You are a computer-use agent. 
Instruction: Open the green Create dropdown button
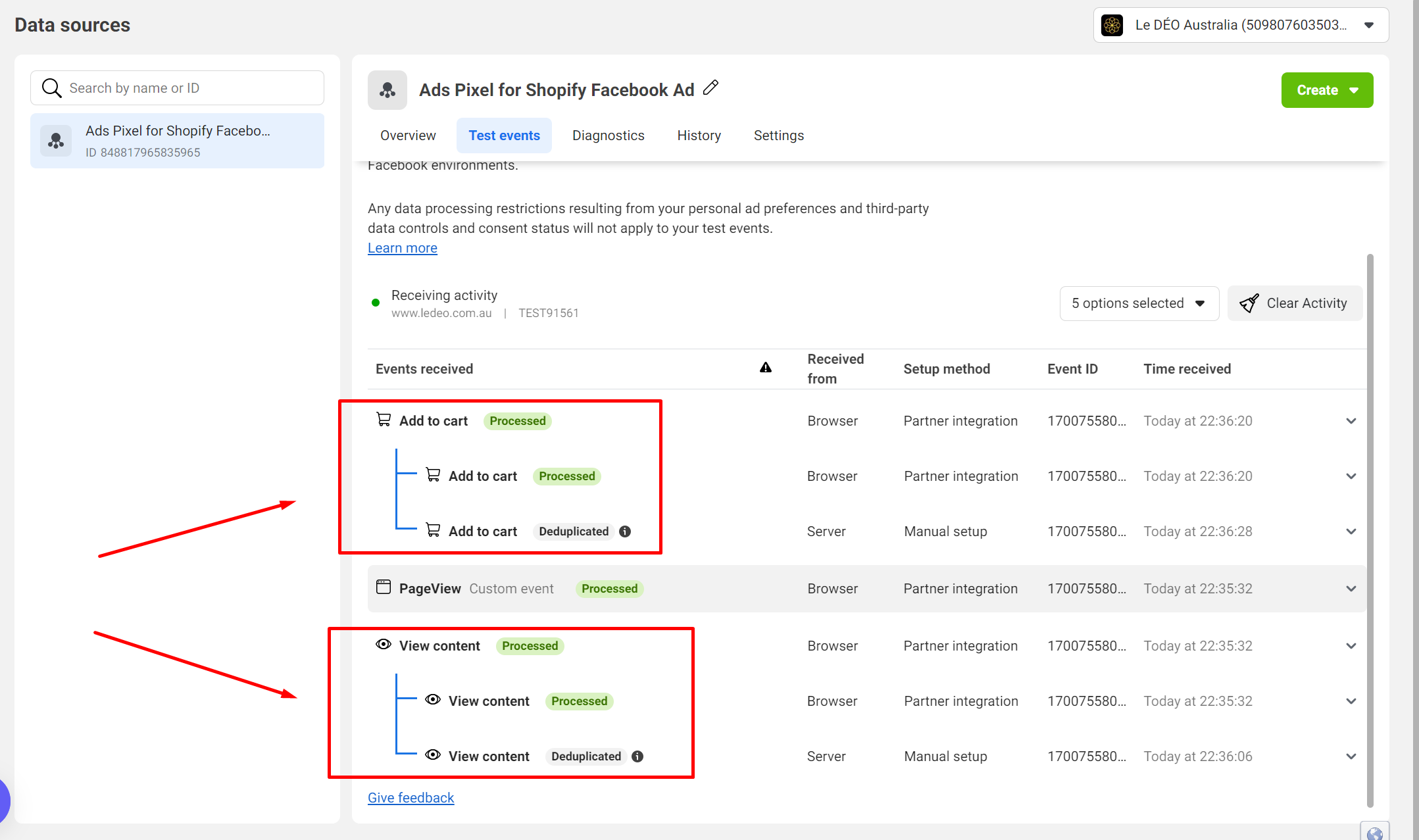1327,90
